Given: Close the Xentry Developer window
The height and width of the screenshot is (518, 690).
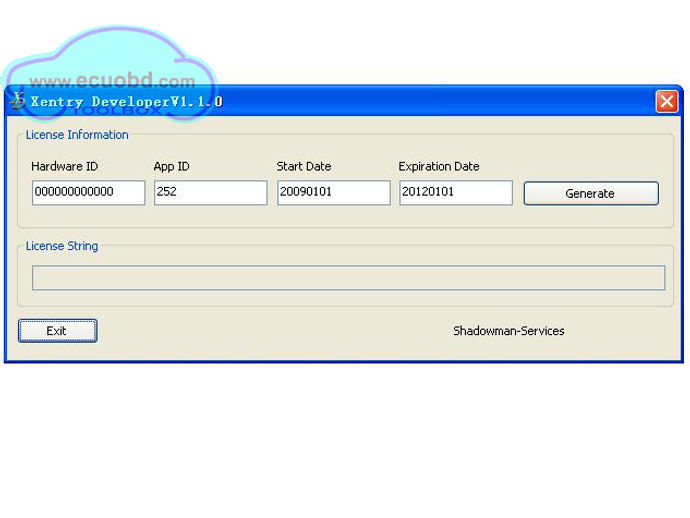Looking at the screenshot, I should pyautogui.click(x=667, y=102).
